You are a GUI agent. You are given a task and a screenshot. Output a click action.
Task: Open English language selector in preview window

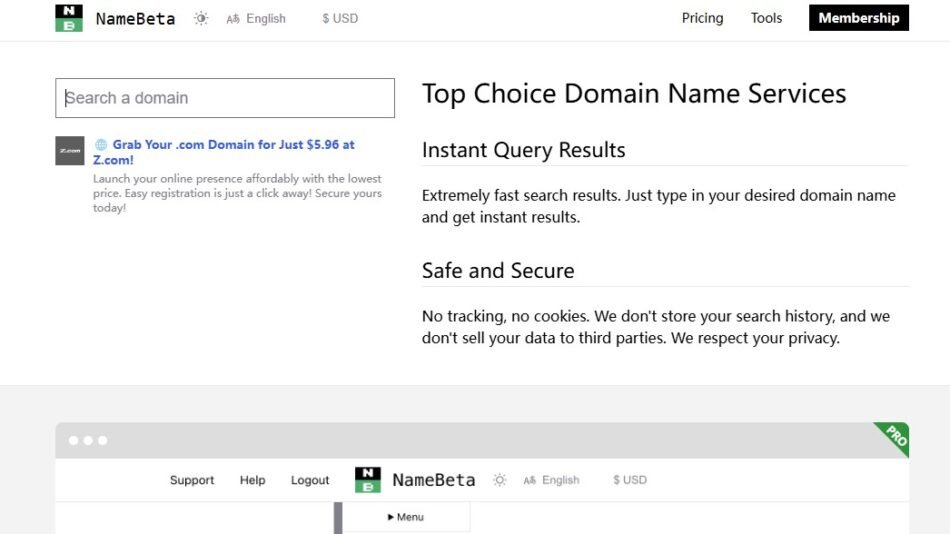click(551, 480)
